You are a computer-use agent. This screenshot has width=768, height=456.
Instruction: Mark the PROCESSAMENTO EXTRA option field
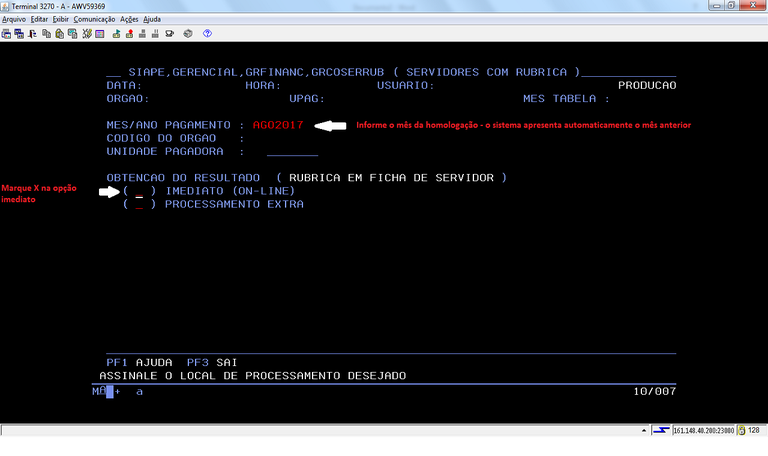tap(139, 204)
